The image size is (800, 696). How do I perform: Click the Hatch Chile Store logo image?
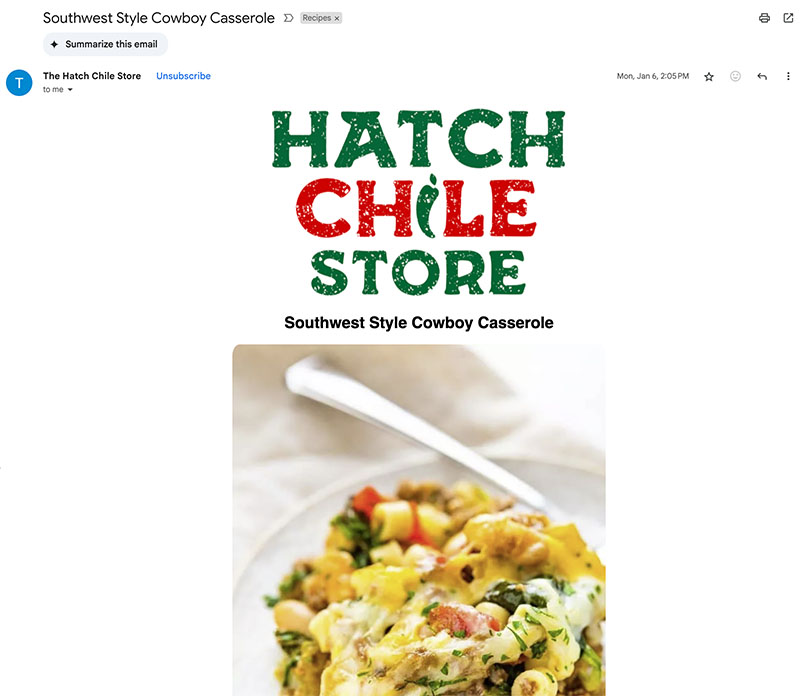pos(418,202)
